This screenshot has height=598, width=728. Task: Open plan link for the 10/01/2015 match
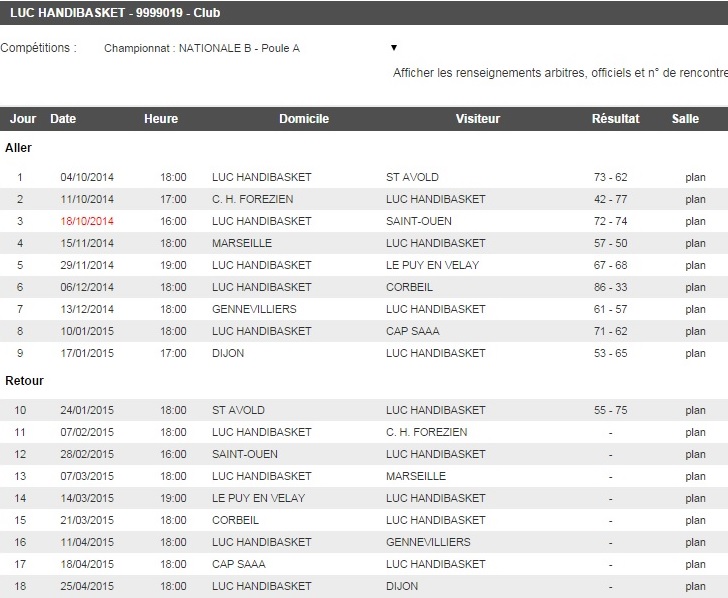(x=696, y=332)
